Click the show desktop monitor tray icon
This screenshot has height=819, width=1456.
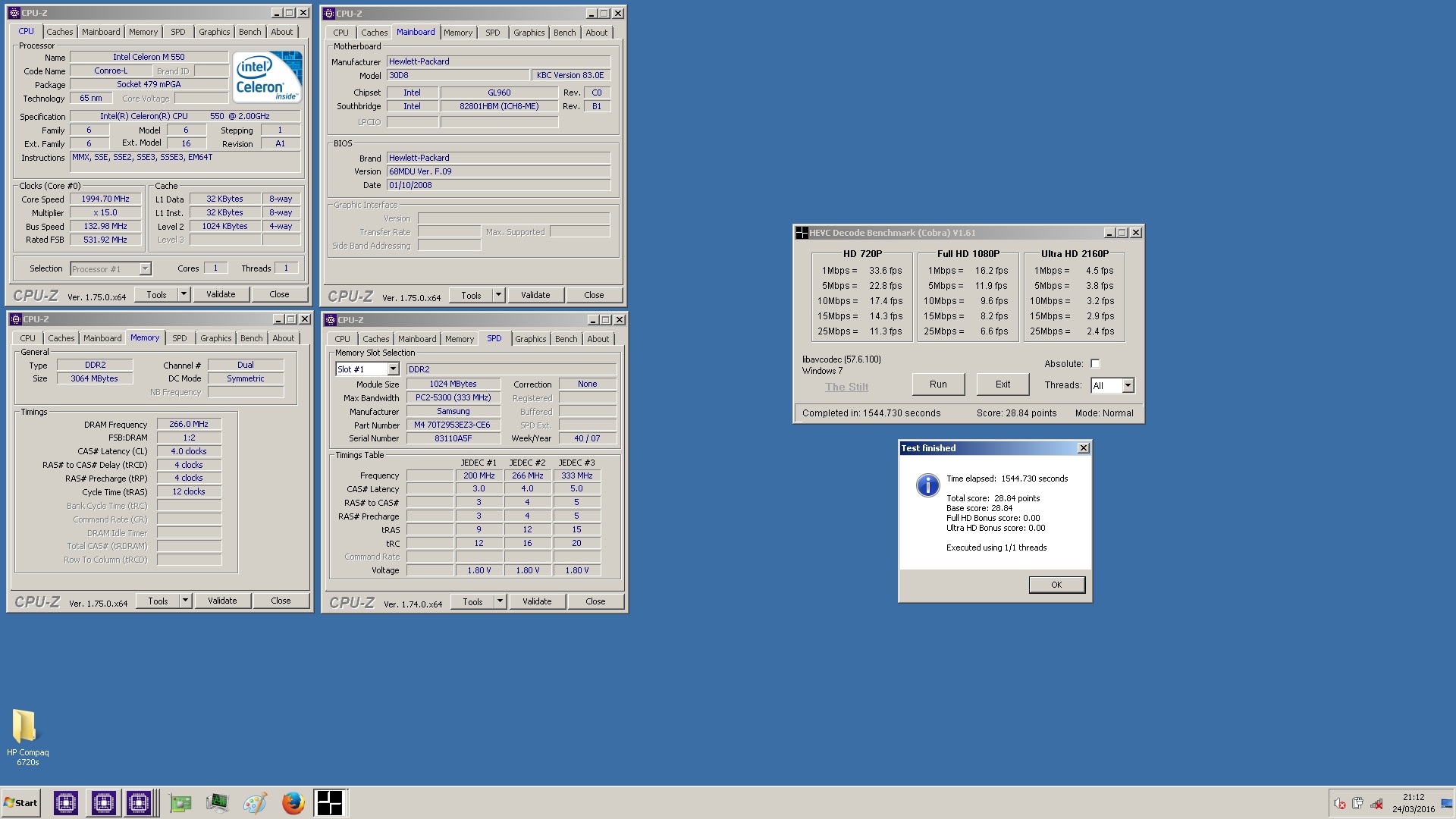pos(1446,803)
